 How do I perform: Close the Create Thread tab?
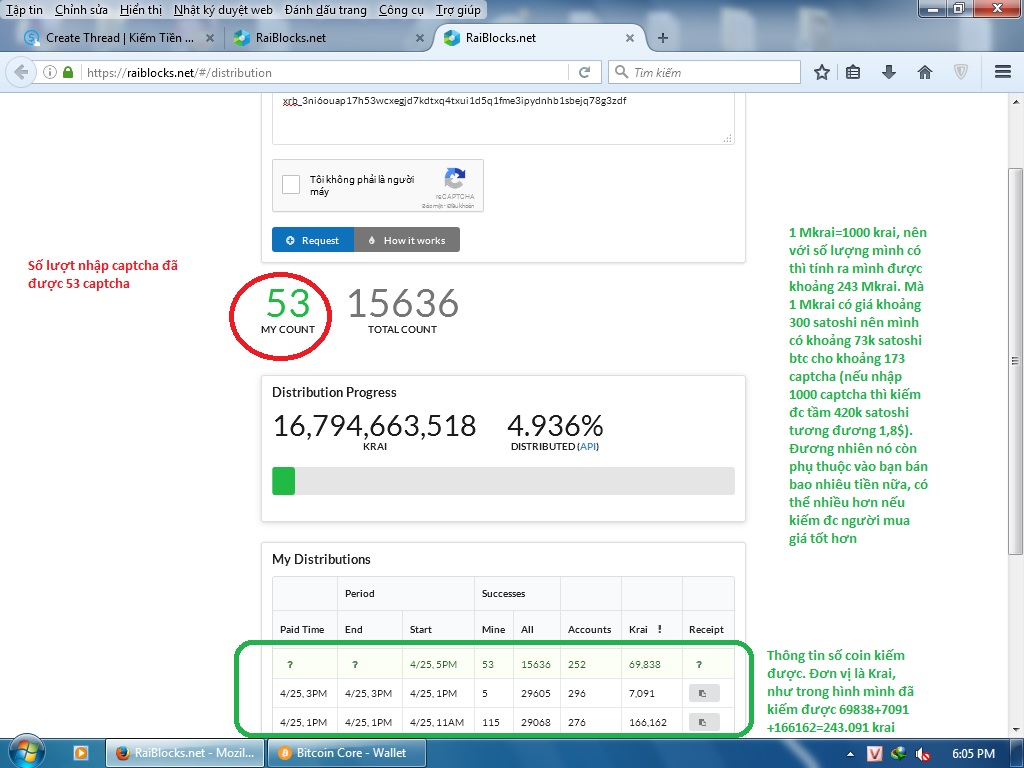(210, 38)
